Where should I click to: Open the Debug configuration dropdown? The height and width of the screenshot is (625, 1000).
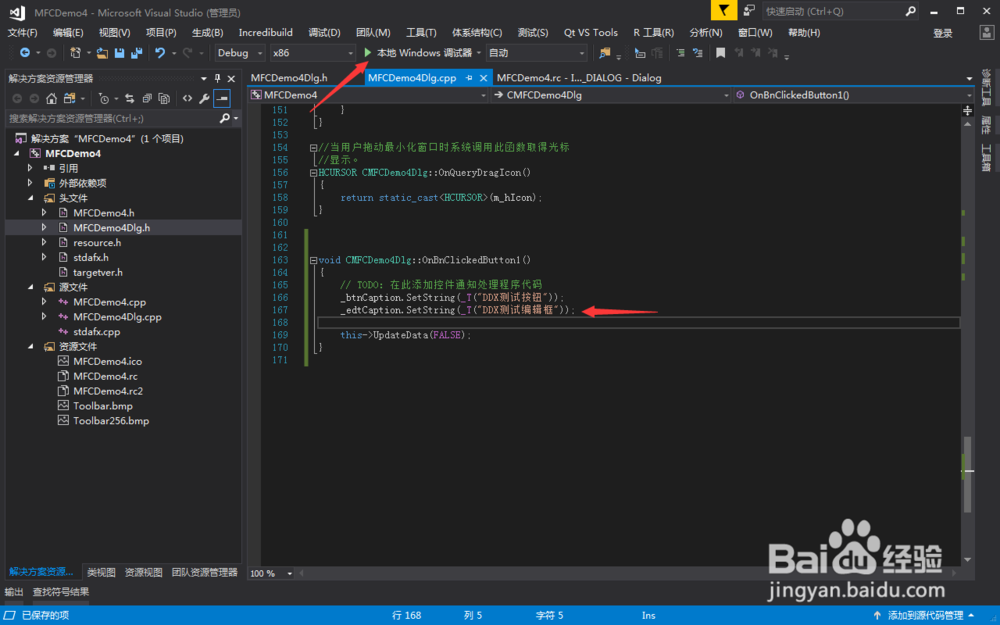click(x=240, y=53)
